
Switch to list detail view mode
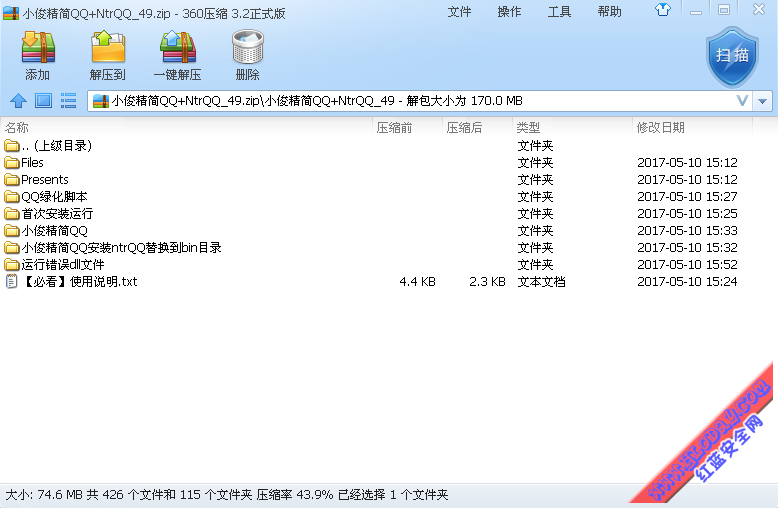click(x=68, y=101)
